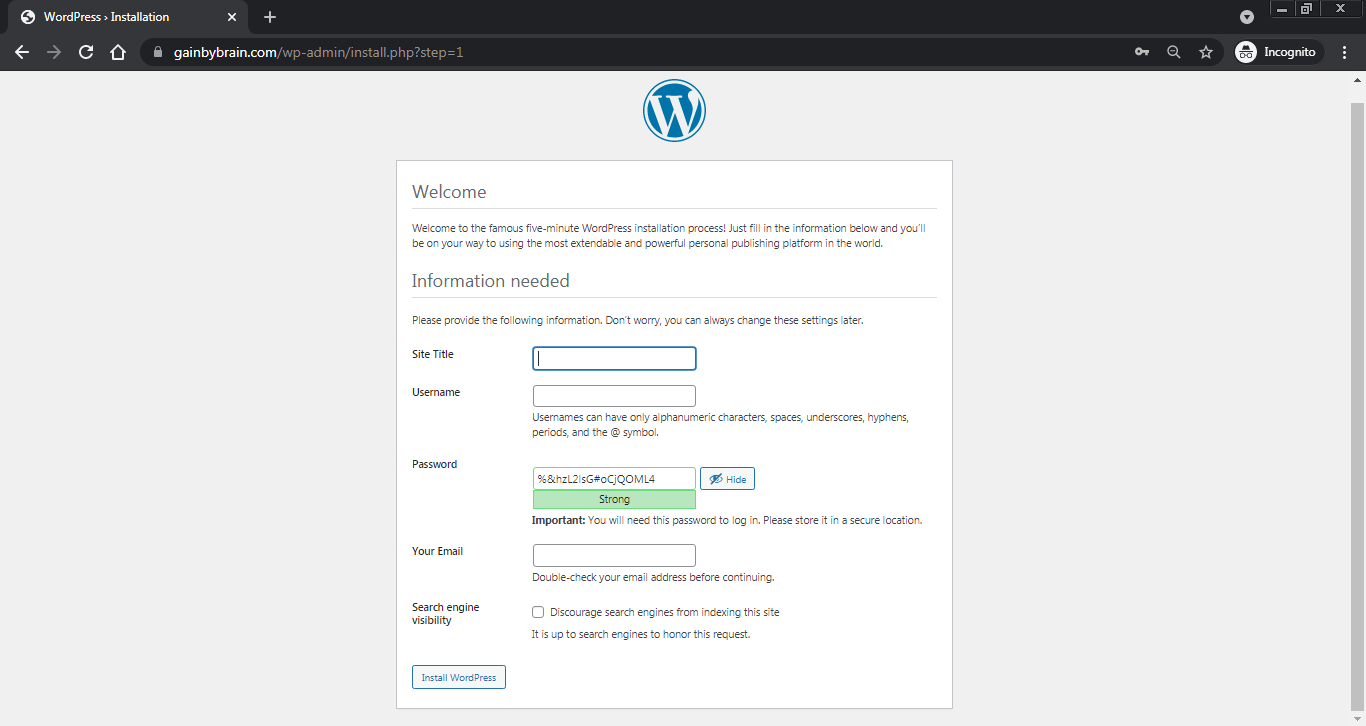Minimize the browser window

(1282, 9)
